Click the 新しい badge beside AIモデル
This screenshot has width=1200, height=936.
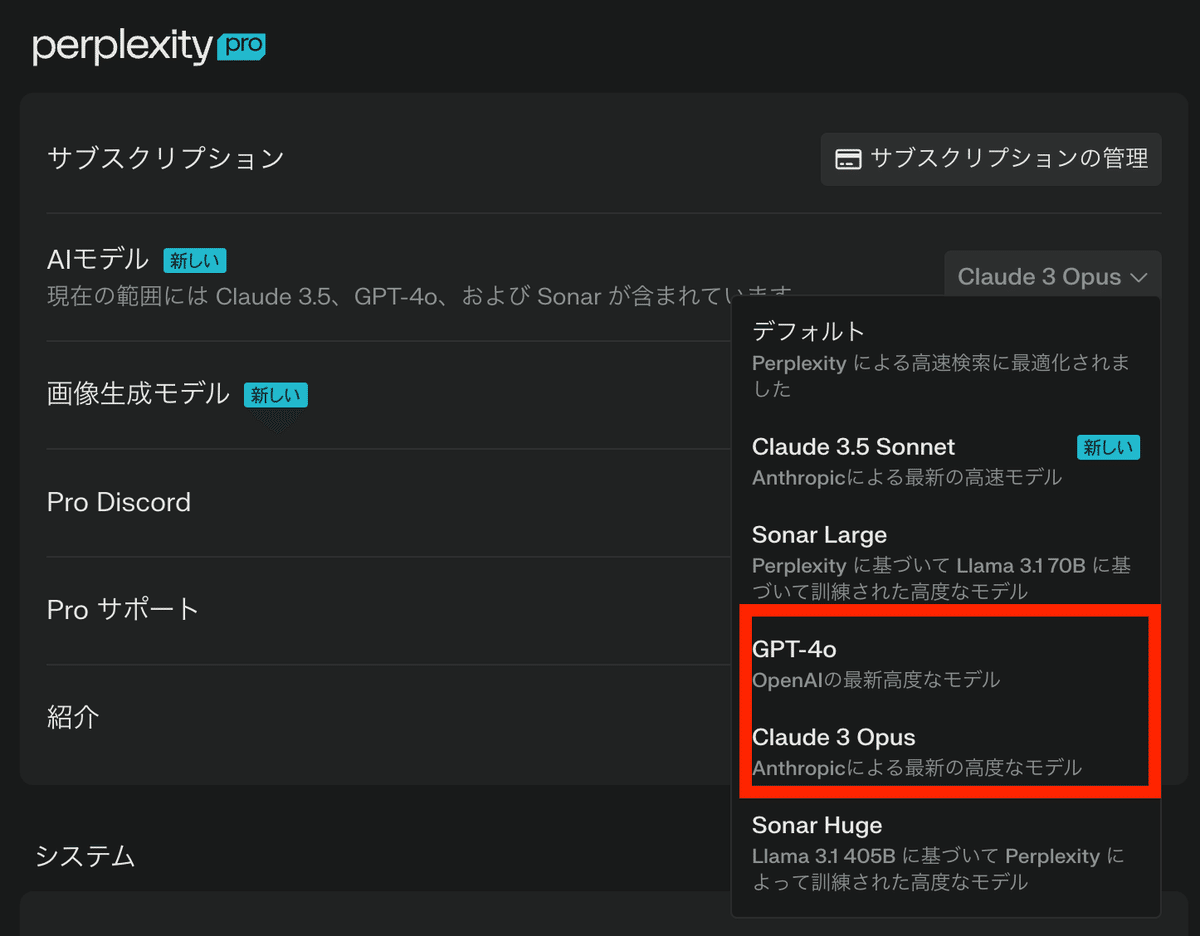tap(195, 261)
